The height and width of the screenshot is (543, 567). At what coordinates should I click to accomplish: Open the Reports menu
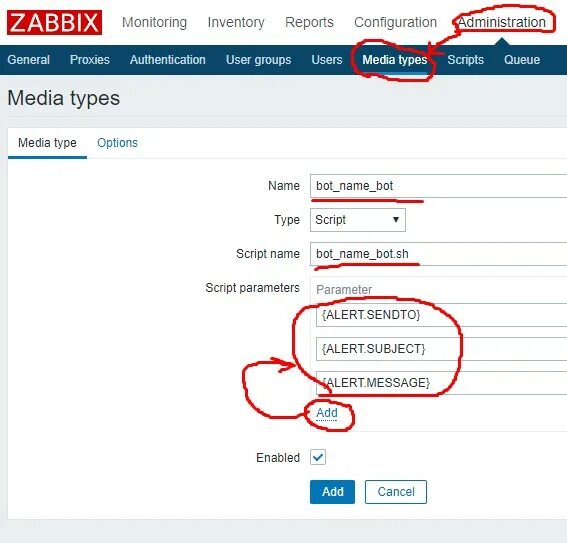pyautogui.click(x=309, y=22)
